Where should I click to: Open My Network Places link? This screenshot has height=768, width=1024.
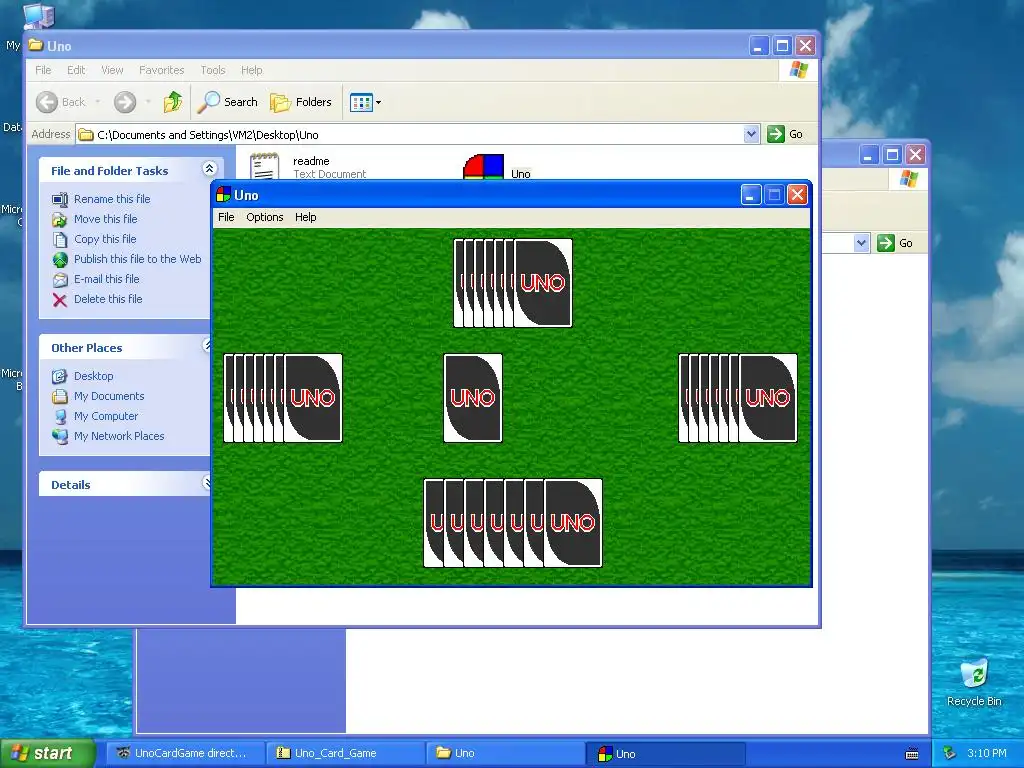[x=119, y=436]
